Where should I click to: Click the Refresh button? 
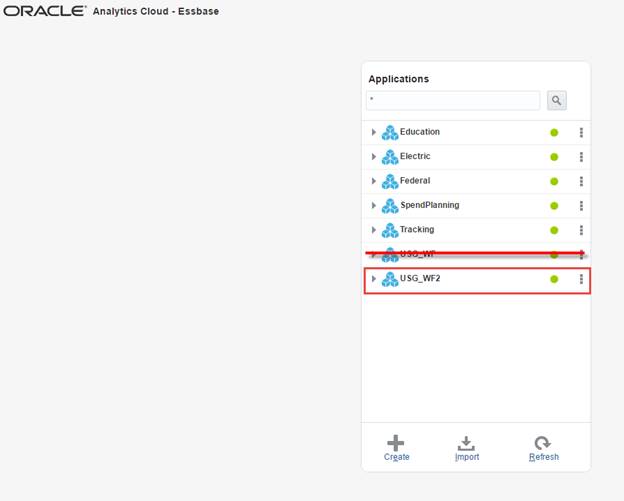coord(543,447)
